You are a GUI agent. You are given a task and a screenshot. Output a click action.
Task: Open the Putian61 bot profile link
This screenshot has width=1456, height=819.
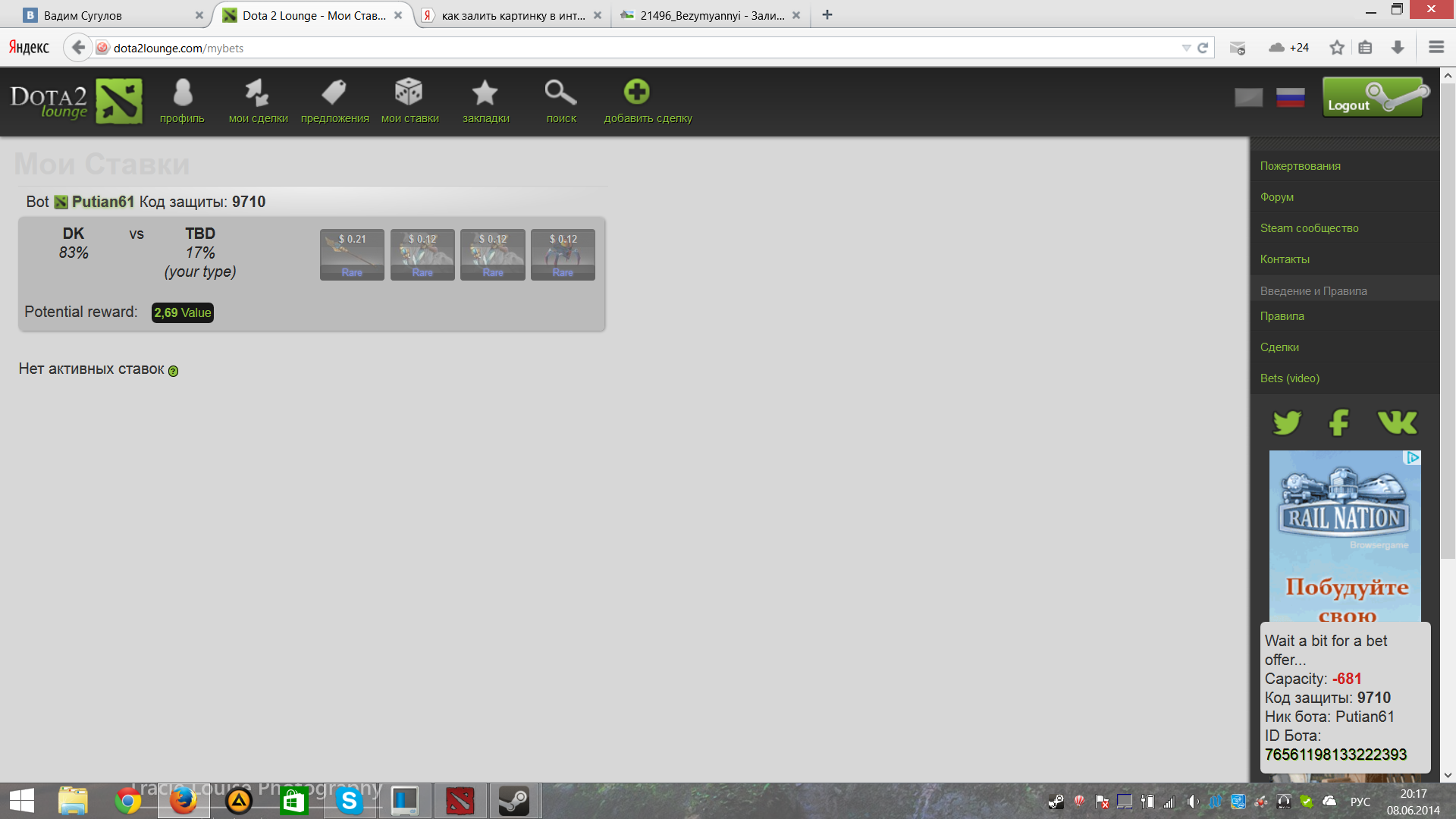[x=102, y=202]
